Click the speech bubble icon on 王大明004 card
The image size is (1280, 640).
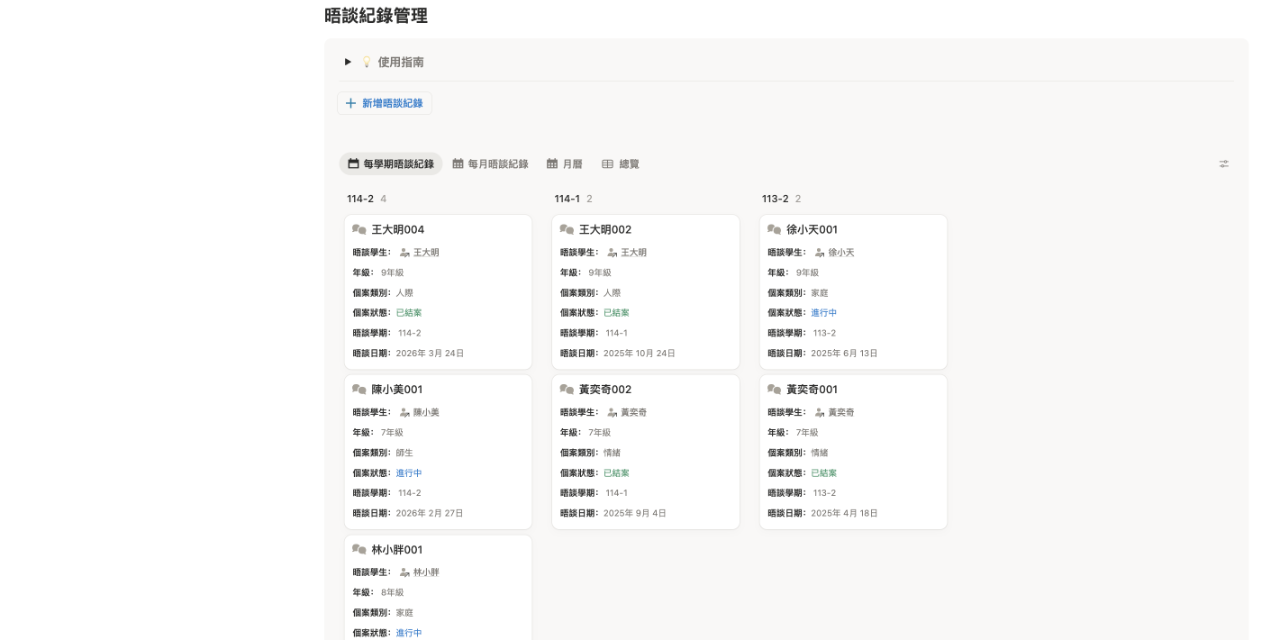point(359,228)
